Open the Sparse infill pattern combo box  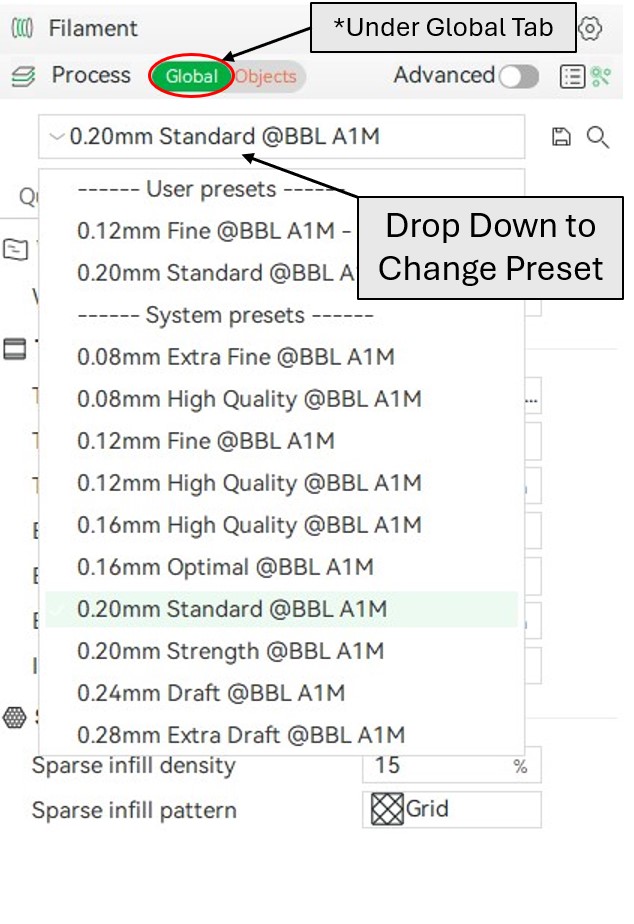point(452,809)
